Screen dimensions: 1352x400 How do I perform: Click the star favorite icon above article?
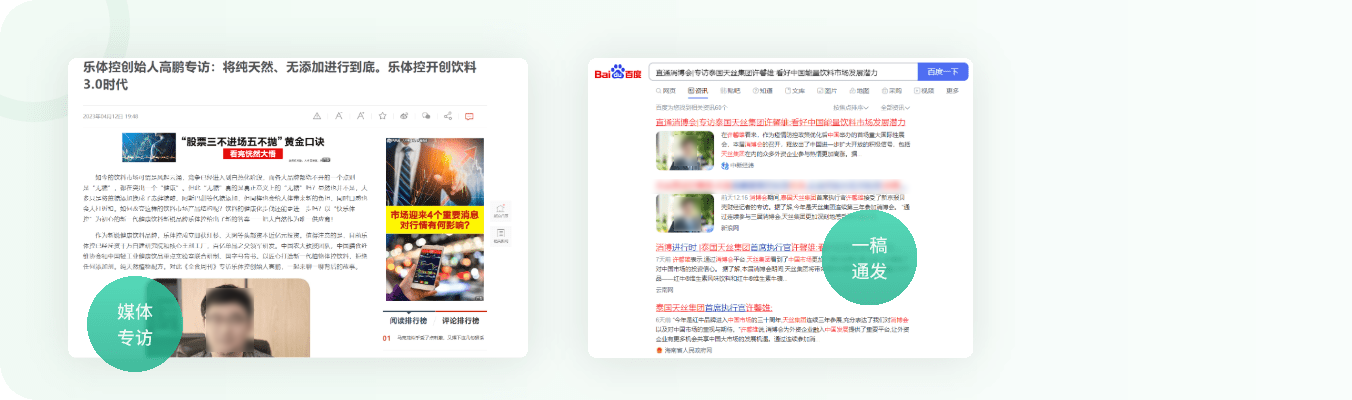coord(382,116)
